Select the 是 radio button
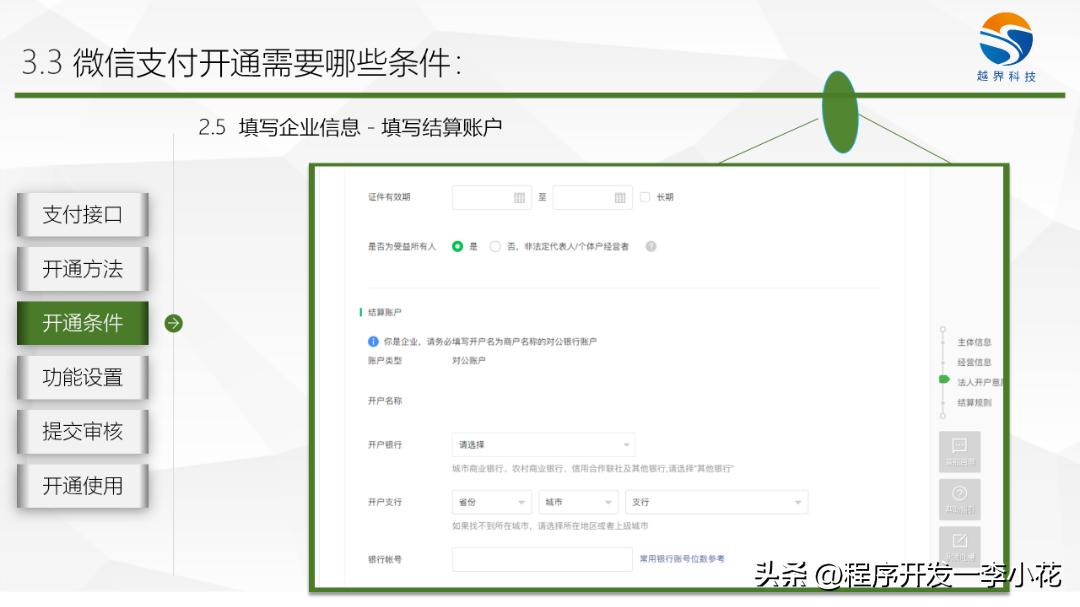Image resolution: width=1080 pixels, height=607 pixels. tap(458, 244)
